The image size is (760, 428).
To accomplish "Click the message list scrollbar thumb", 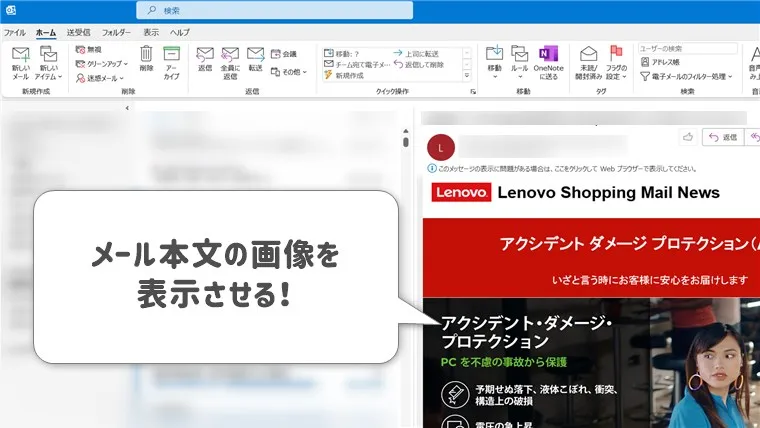I will (406, 142).
